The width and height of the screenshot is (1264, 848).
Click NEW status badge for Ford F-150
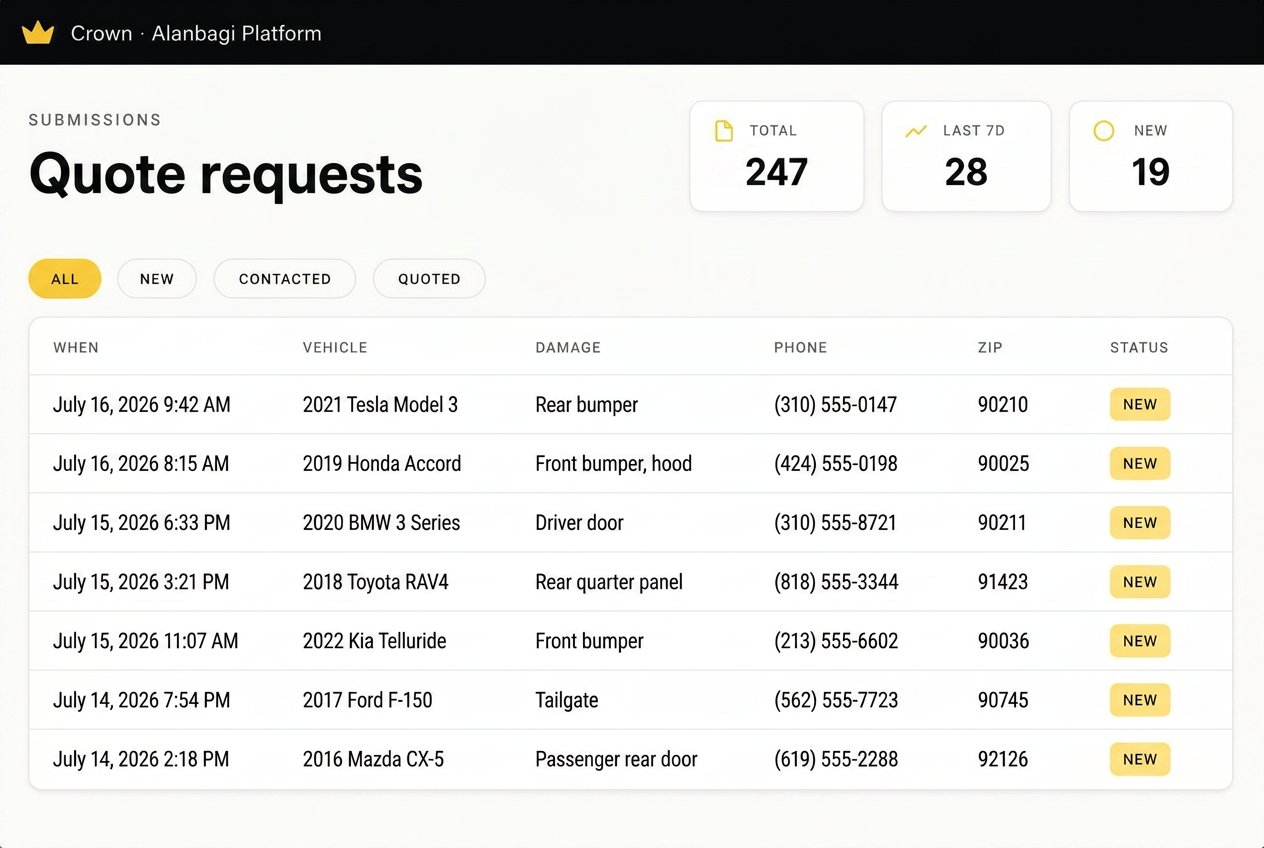(x=1140, y=700)
